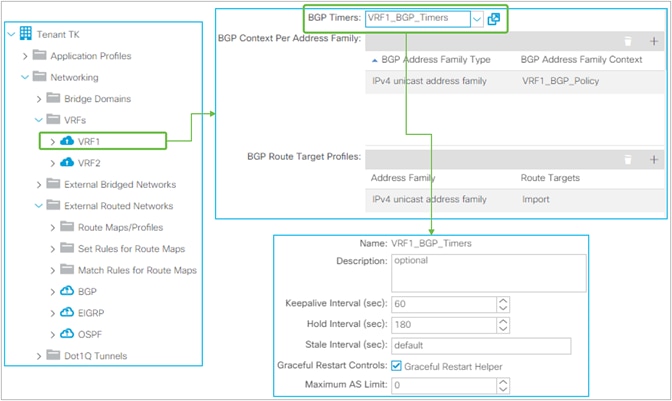Click the Address Family column header
This screenshot has height=401, width=672.
(x=403, y=178)
